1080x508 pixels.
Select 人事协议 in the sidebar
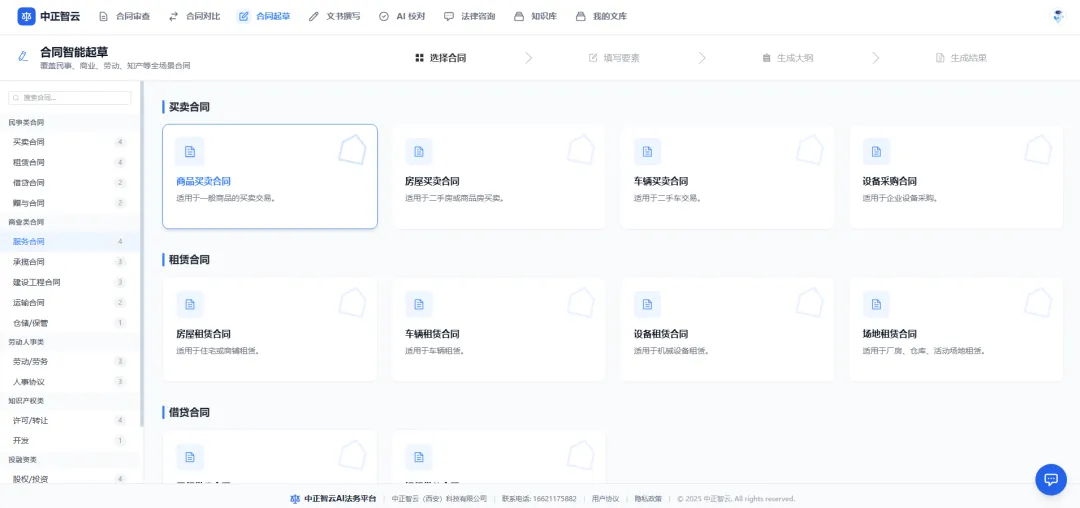[70, 381]
